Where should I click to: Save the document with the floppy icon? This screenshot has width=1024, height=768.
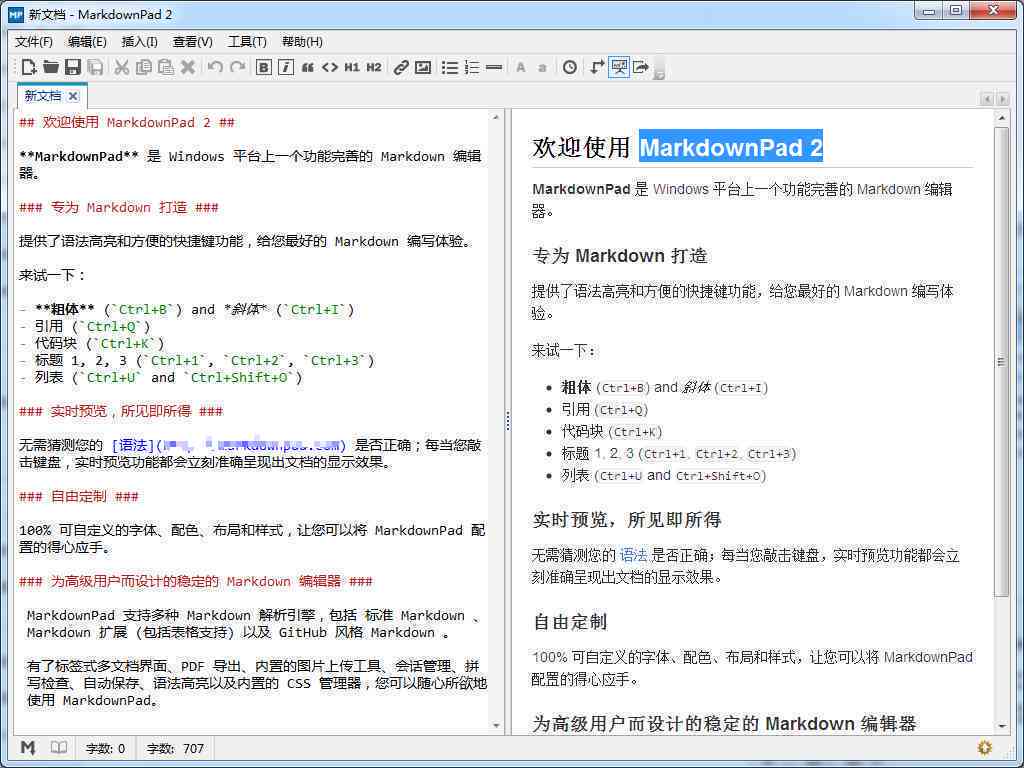coord(73,67)
